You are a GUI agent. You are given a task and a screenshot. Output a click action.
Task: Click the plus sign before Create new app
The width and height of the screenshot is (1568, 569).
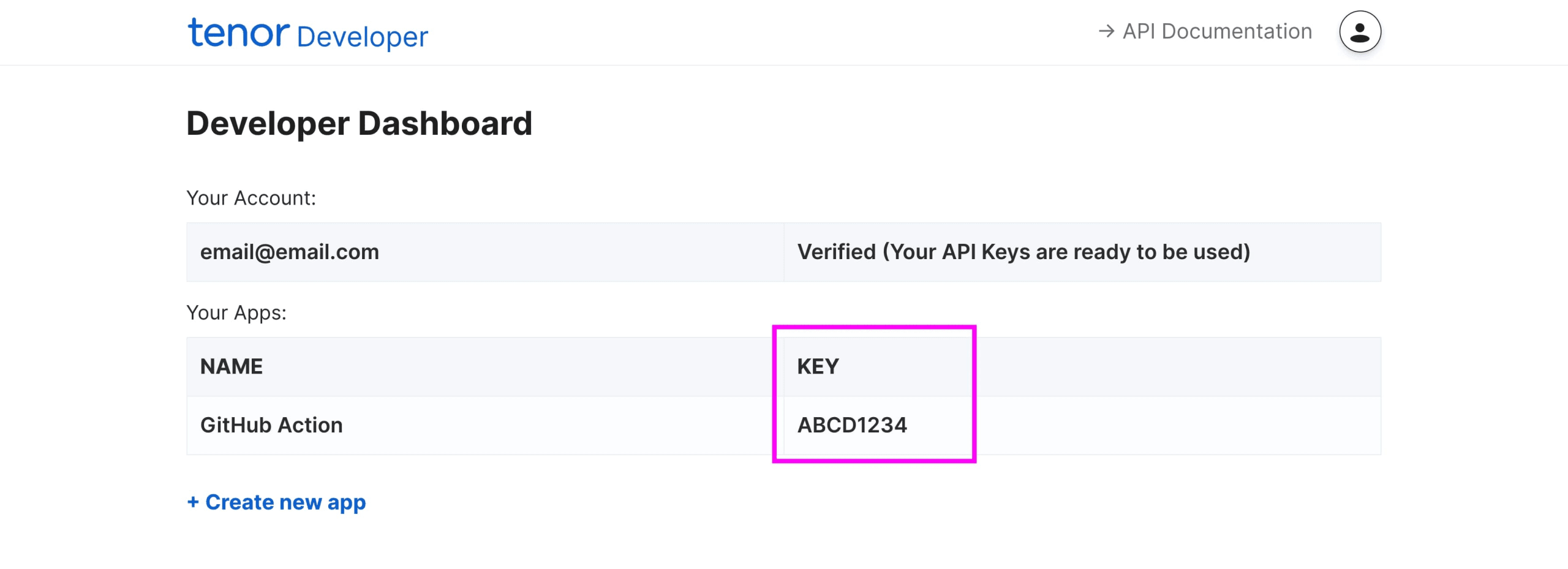tap(193, 502)
